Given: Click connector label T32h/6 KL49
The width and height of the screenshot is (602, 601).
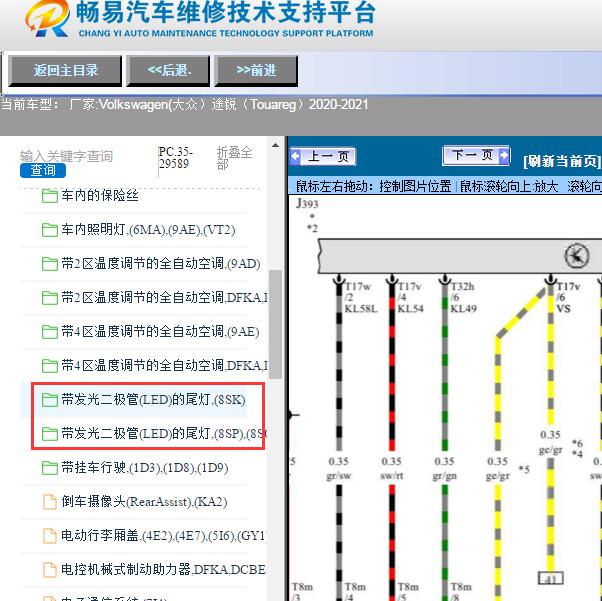Looking at the screenshot, I should [x=463, y=298].
